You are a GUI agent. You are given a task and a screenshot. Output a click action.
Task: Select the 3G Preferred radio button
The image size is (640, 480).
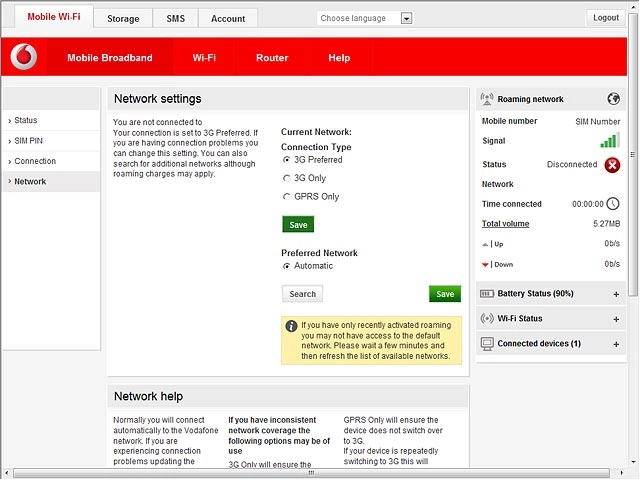(287, 160)
